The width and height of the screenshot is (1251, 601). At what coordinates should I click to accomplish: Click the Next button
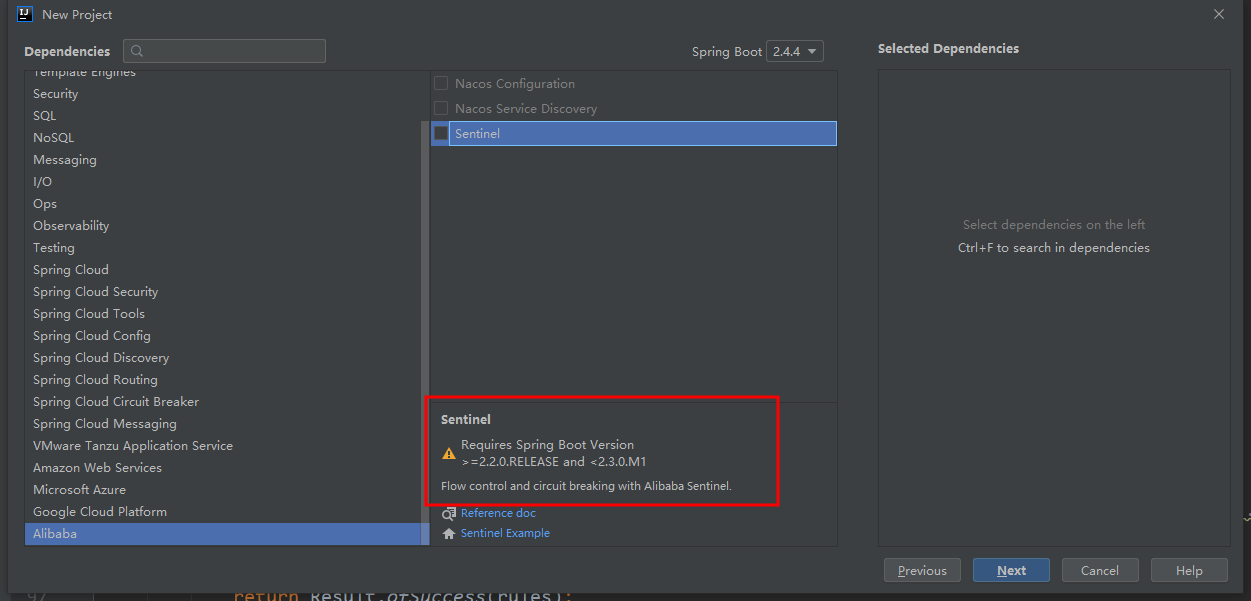pyautogui.click(x=1011, y=570)
